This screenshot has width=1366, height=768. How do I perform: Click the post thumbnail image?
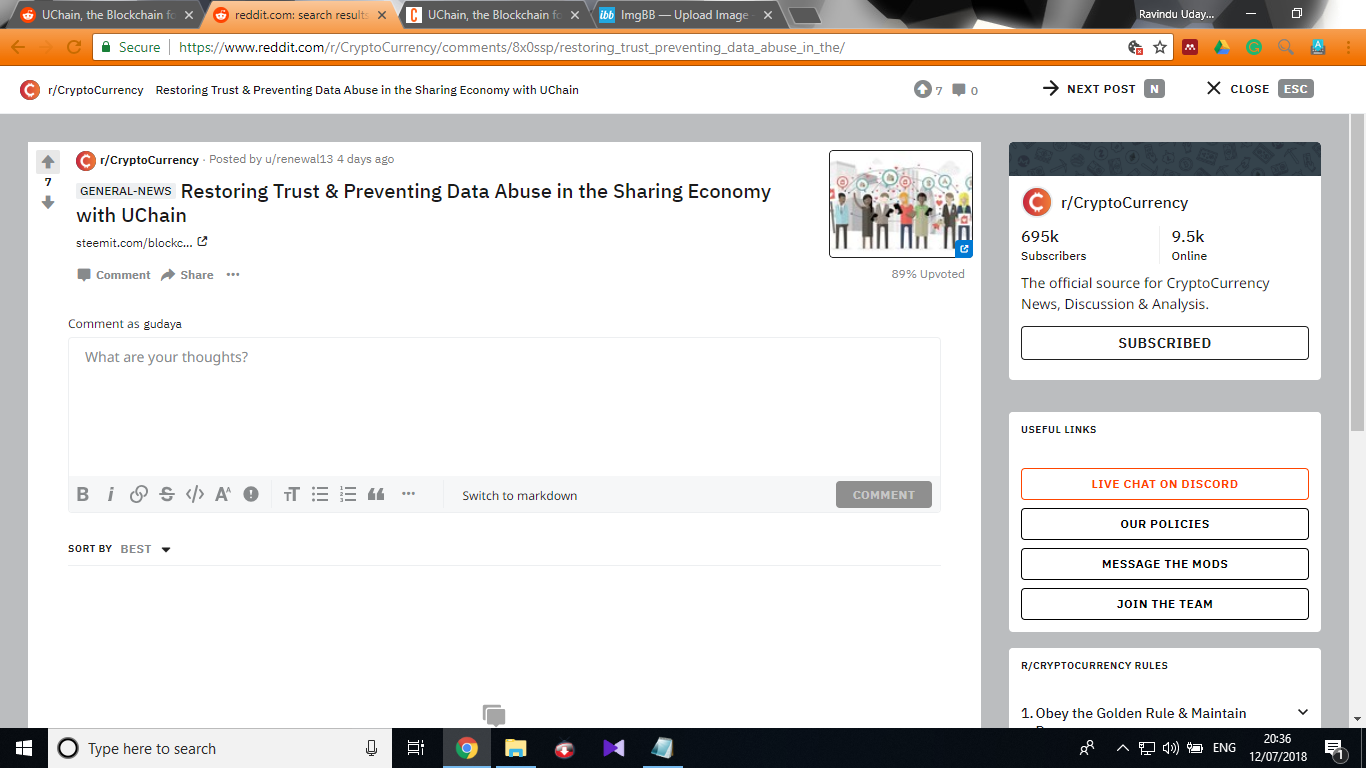pos(901,204)
